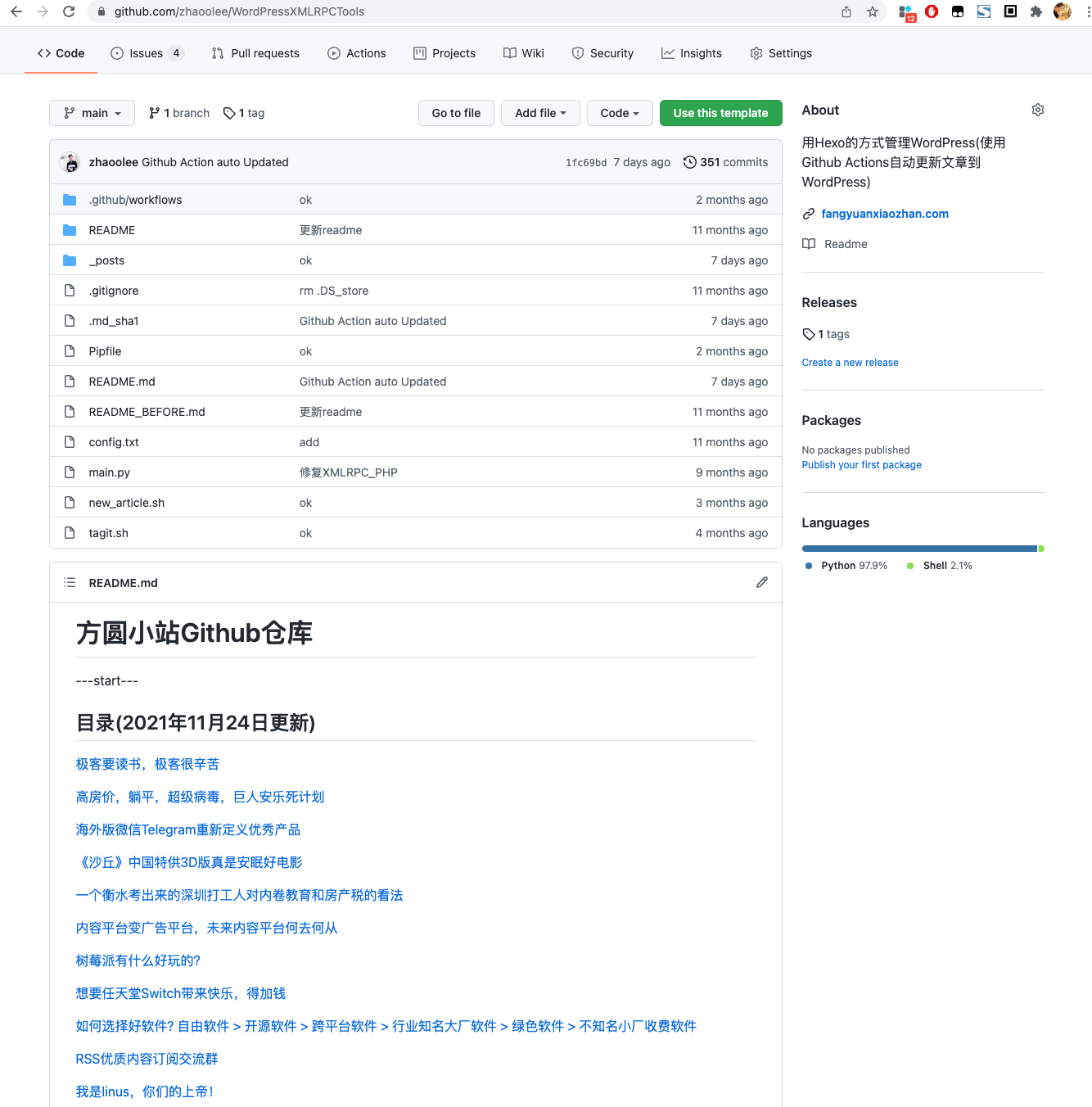Click the extension icon with red 12 badge
The height and width of the screenshot is (1107, 1092).
coord(906,12)
